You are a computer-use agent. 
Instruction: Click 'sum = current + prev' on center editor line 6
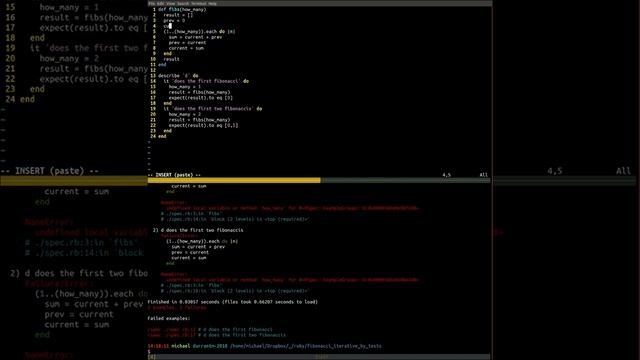(x=196, y=37)
